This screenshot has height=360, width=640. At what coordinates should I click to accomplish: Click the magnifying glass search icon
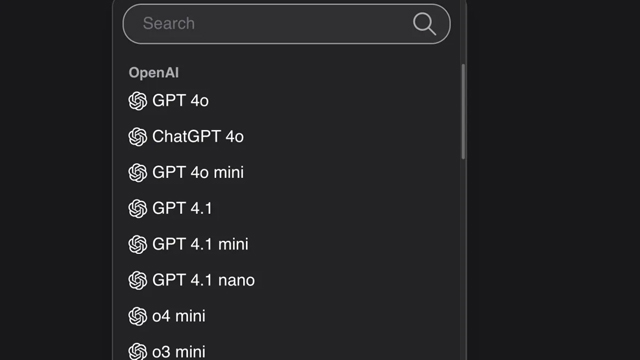coord(424,24)
